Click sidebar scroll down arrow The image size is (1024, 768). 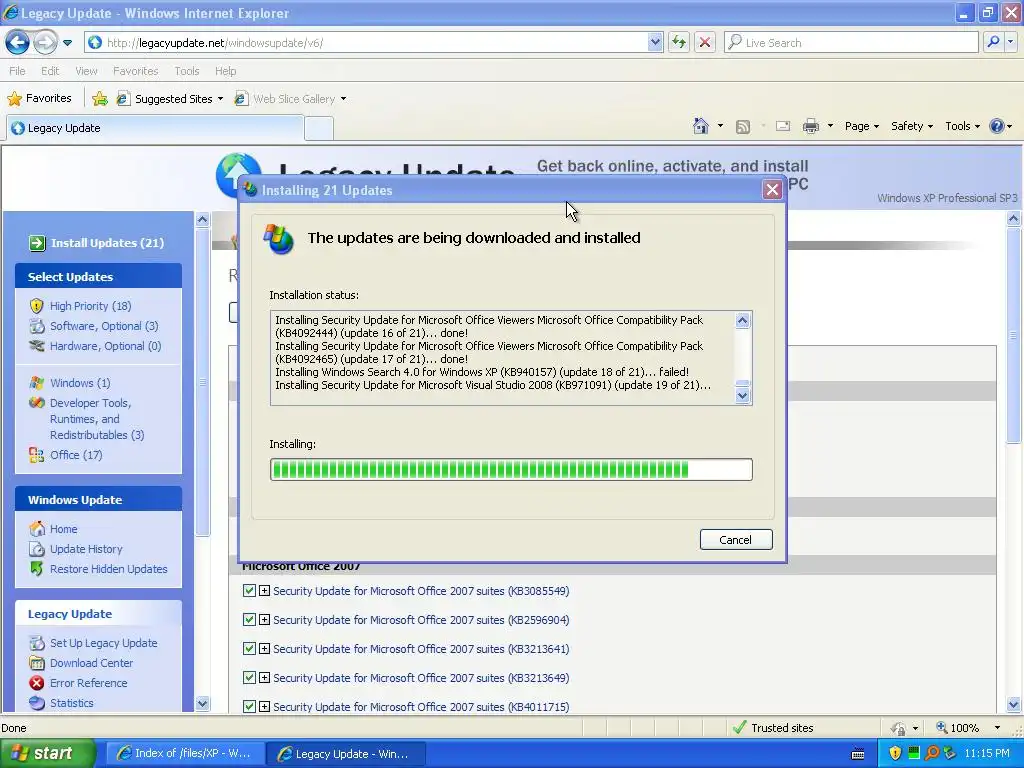pos(202,703)
